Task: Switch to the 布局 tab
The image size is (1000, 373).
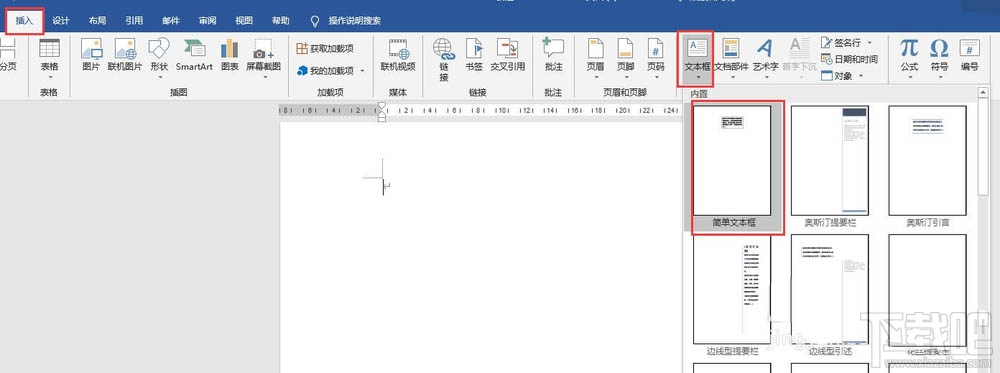Action: click(x=98, y=20)
